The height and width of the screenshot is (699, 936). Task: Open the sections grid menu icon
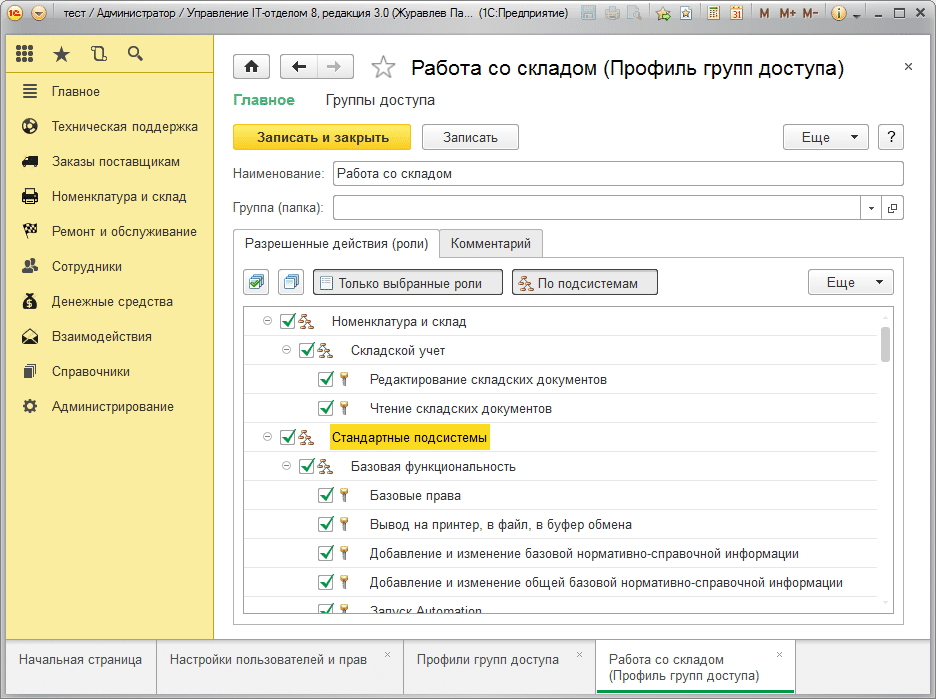(x=24, y=54)
